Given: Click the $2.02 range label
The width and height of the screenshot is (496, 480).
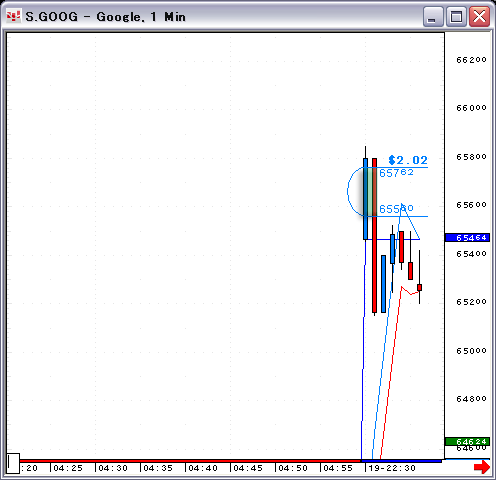Looking at the screenshot, I should (x=408, y=160).
